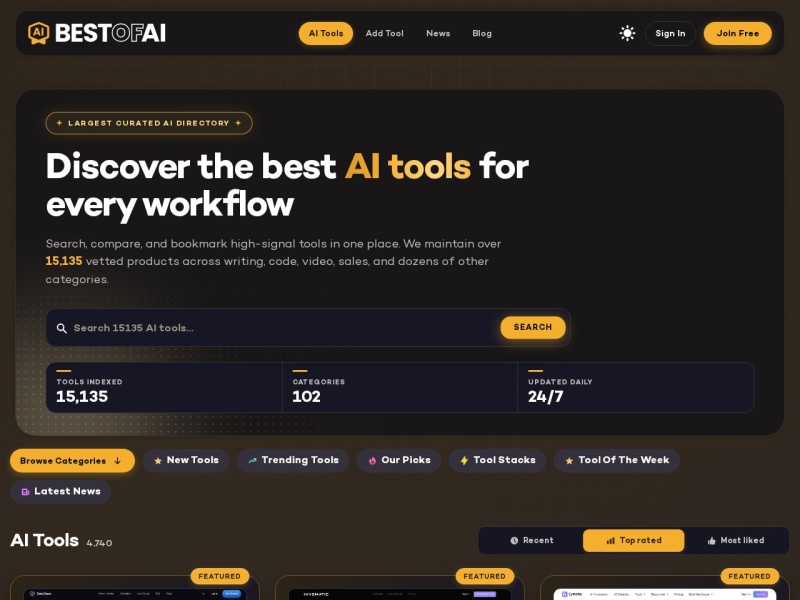The image size is (800, 600).
Task: Go to Add Tool page
Action: coord(384,33)
